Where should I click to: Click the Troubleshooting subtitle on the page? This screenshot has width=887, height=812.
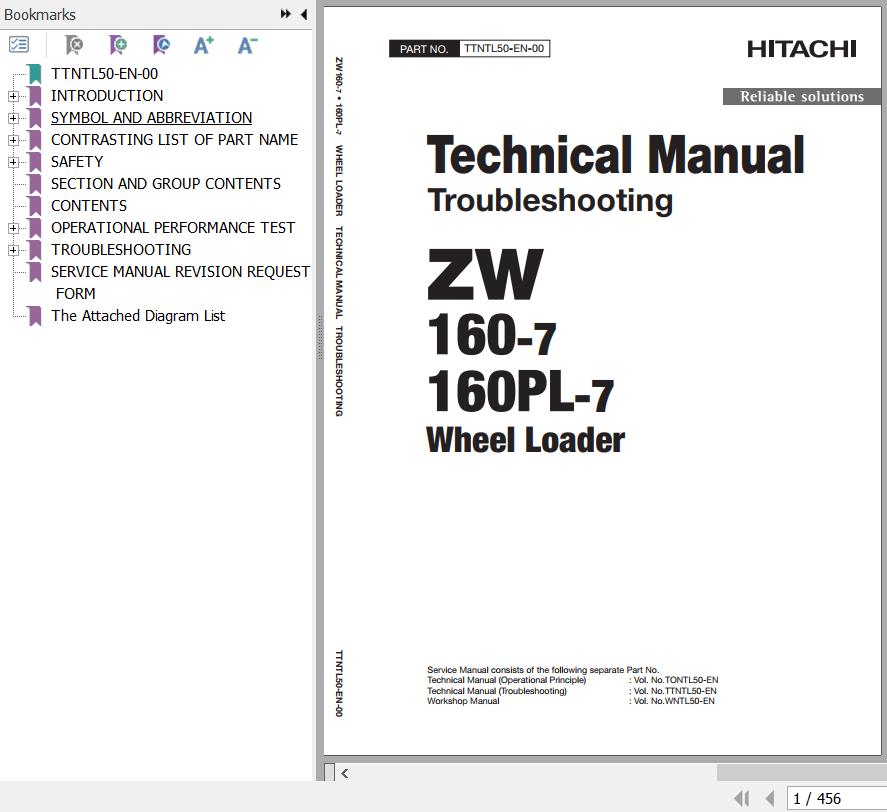pyautogui.click(x=550, y=201)
